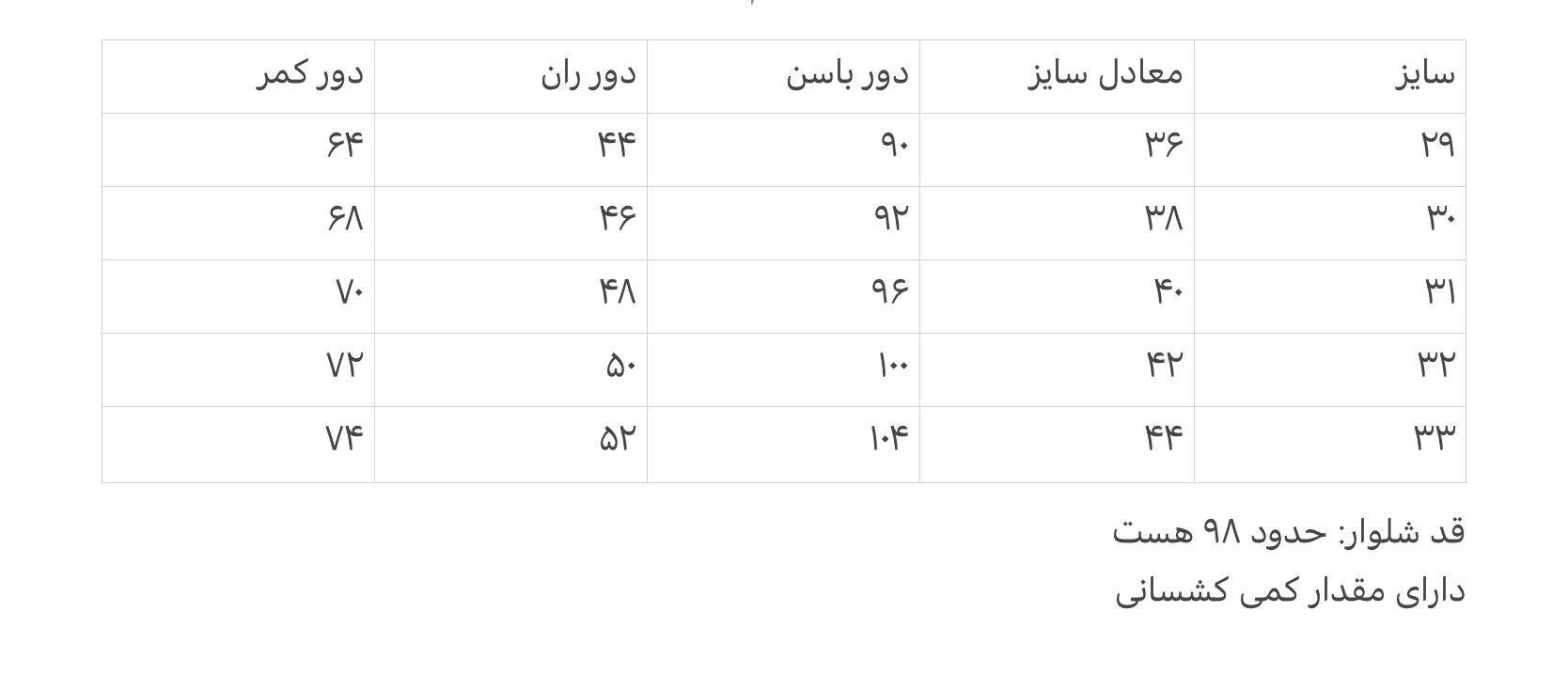Click the دور باسن column header
This screenshot has width=1568, height=674.
847,74
